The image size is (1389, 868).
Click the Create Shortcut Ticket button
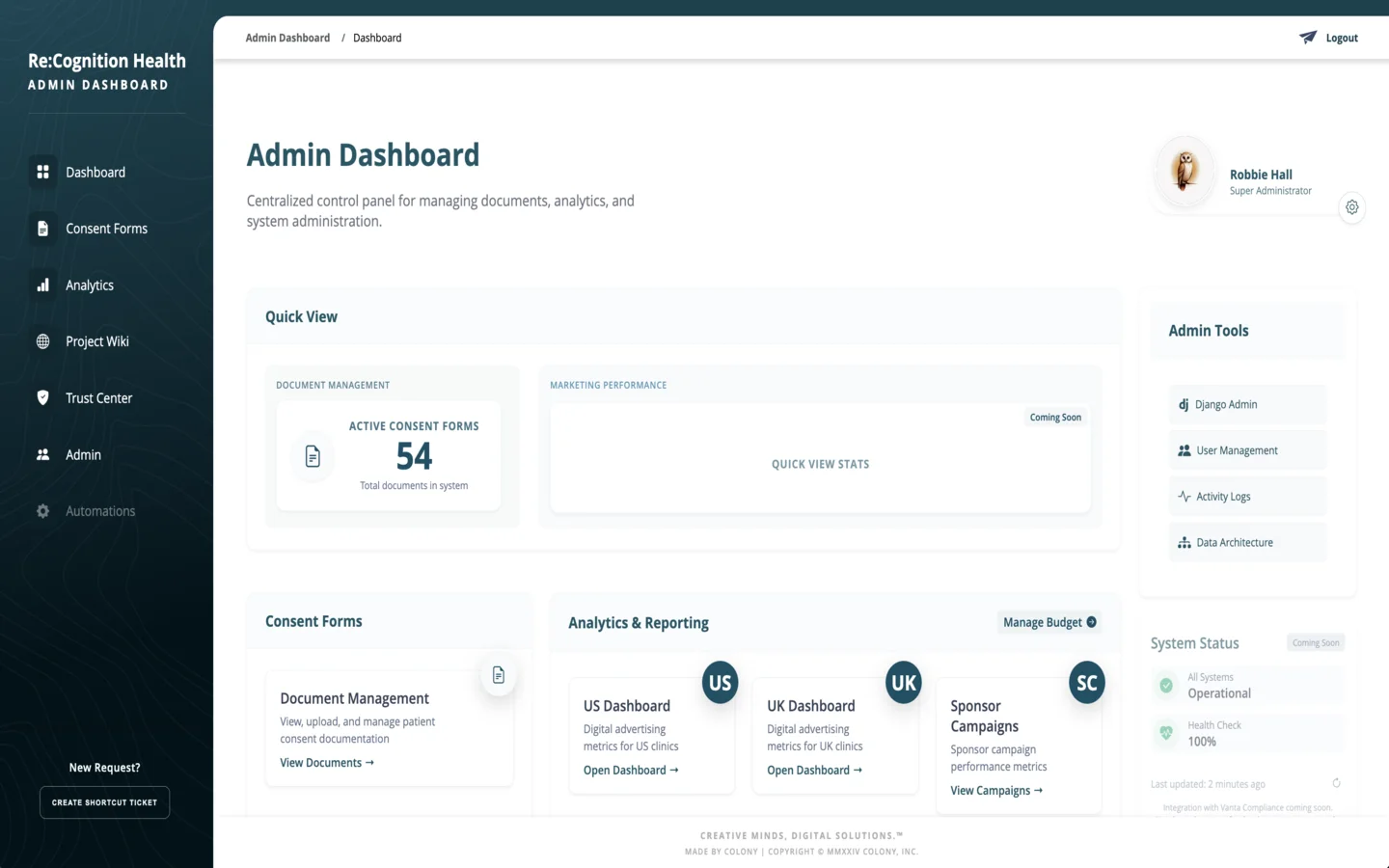point(104,801)
